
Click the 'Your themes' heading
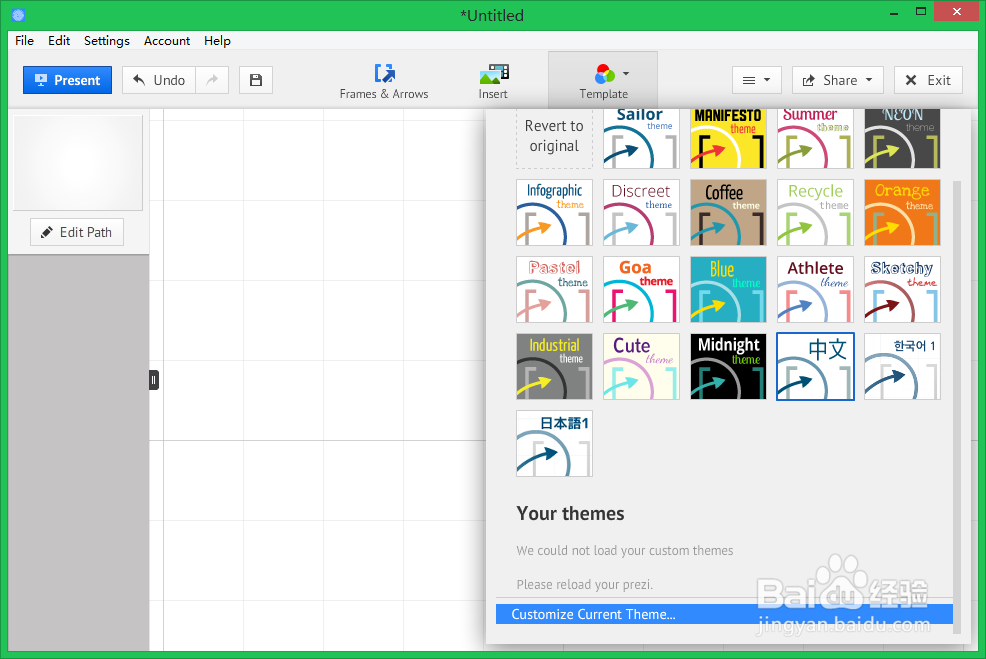(x=570, y=513)
